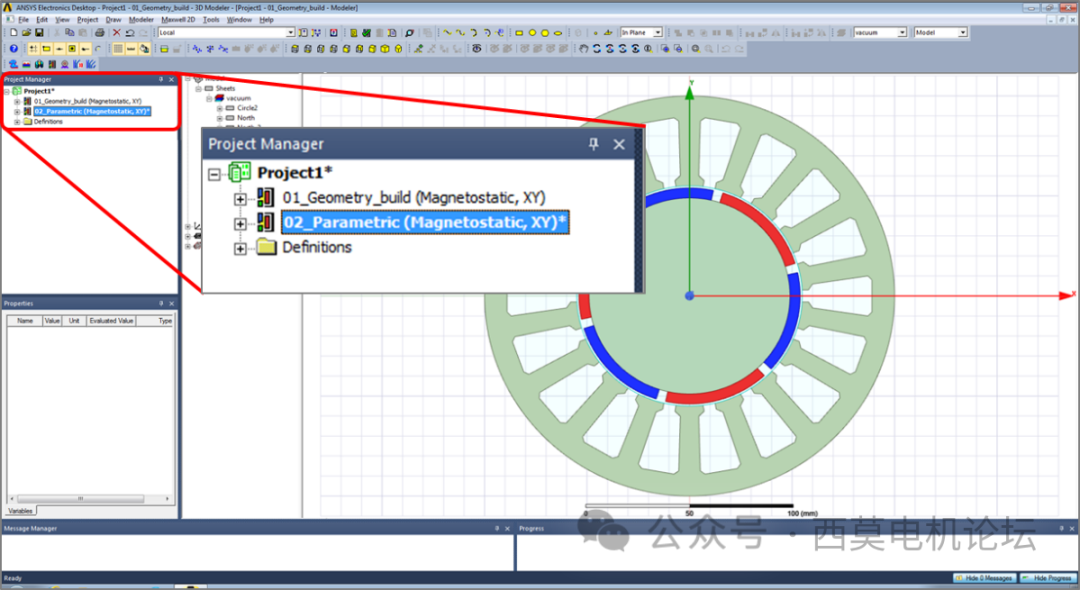This screenshot has width=1080, height=590.
Task: Pin the Project Manager panel
Action: point(160,79)
